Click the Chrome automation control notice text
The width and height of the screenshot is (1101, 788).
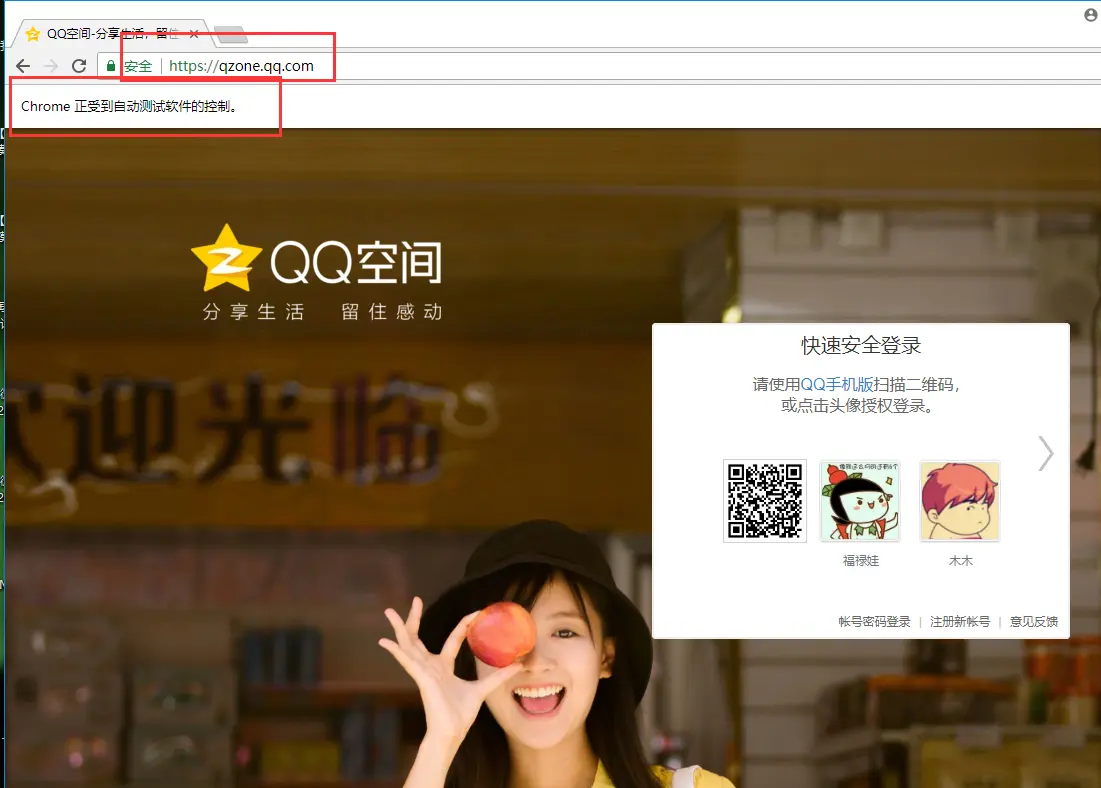(x=130, y=106)
